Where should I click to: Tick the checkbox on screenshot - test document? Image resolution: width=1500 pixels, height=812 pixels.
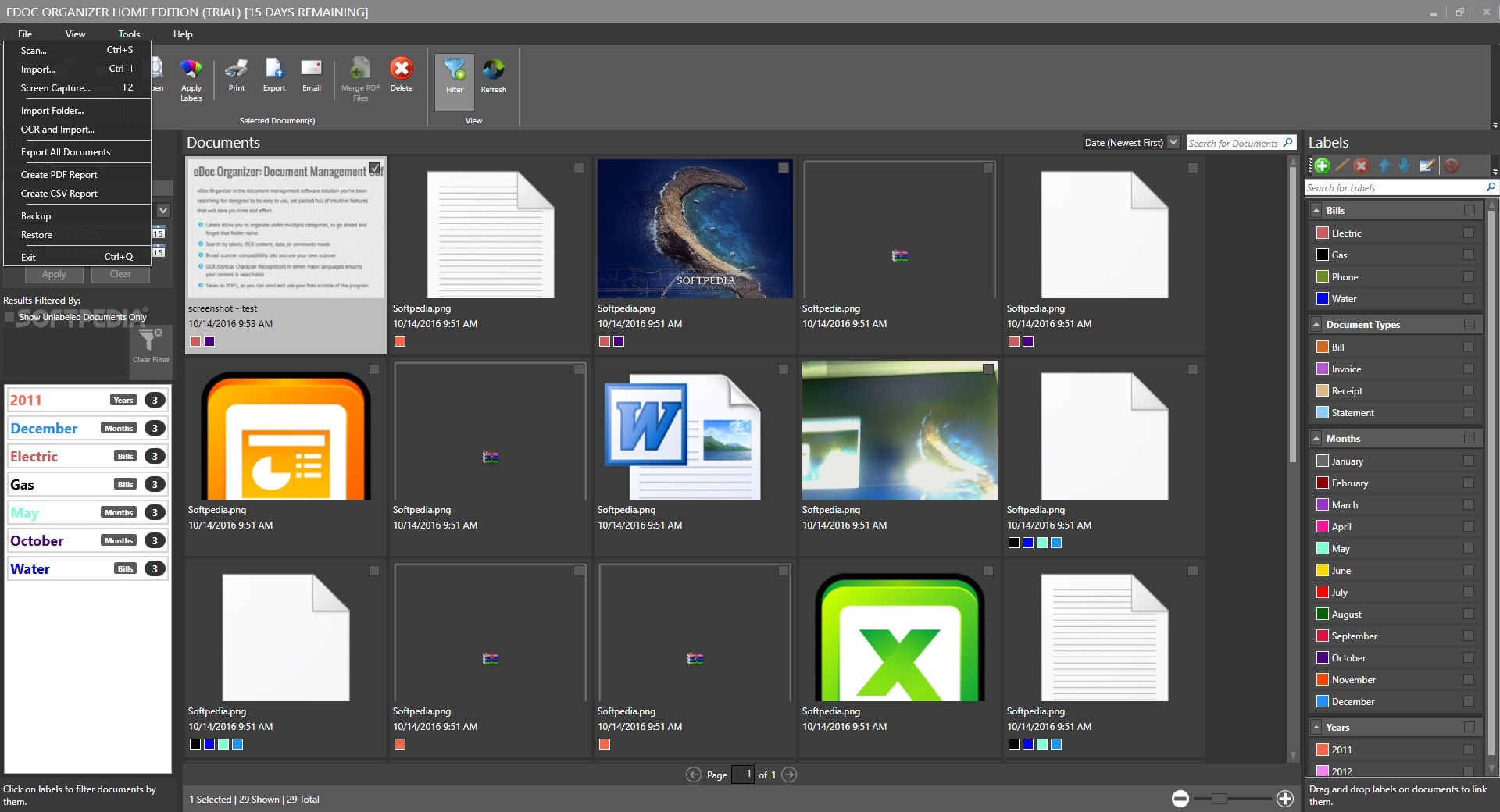[x=375, y=168]
